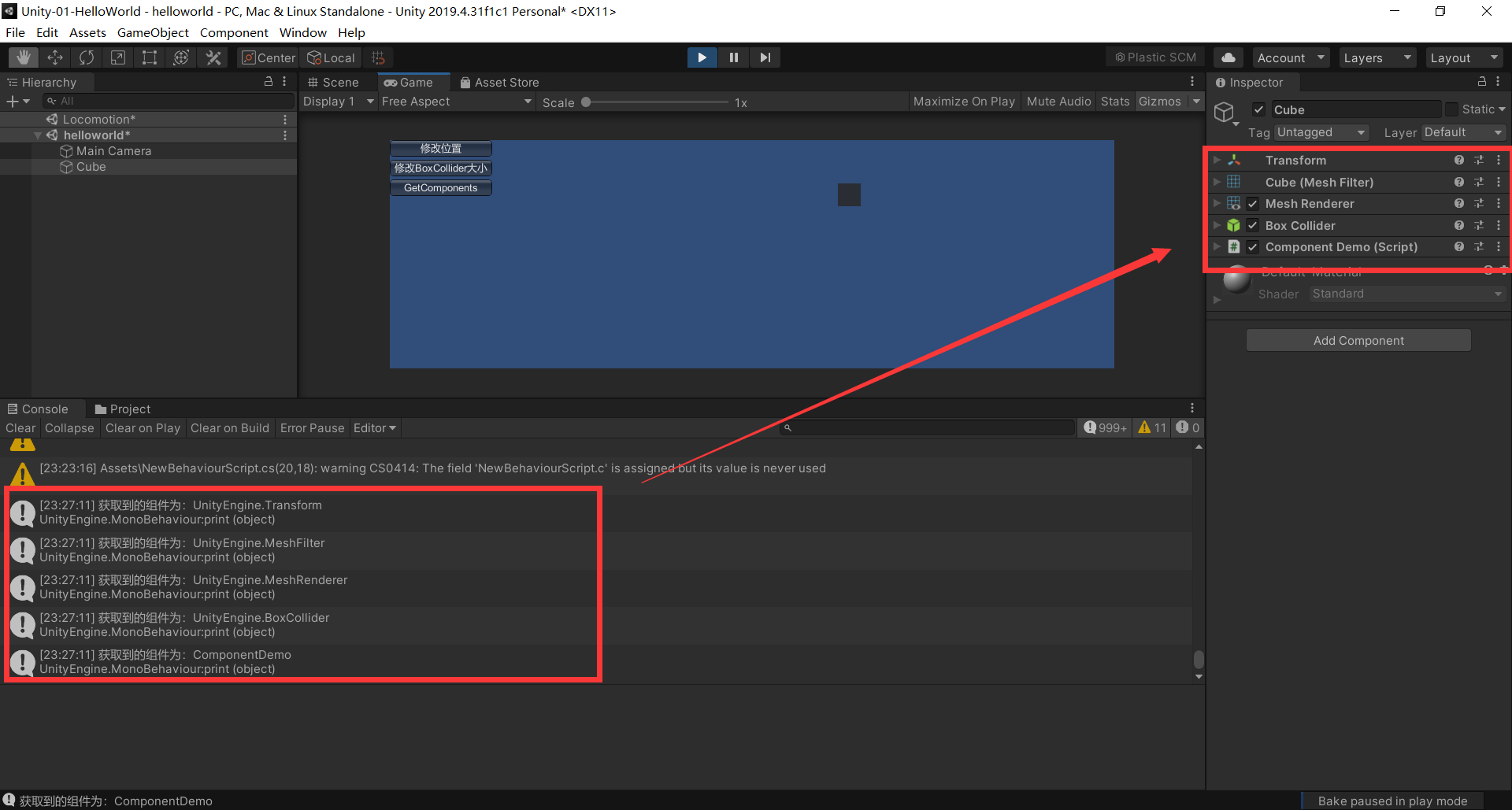The width and height of the screenshot is (1512, 810).
Task: Open Layout dropdown
Action: click(x=1464, y=57)
